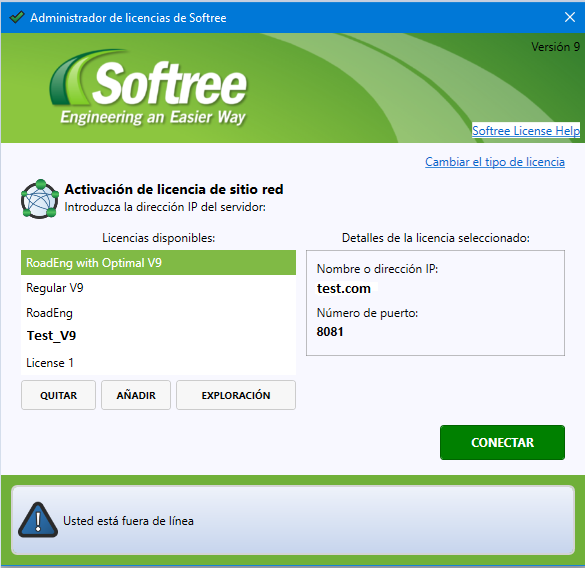Click the Softree logo in the banner
This screenshot has width=585, height=568.
tap(148, 88)
